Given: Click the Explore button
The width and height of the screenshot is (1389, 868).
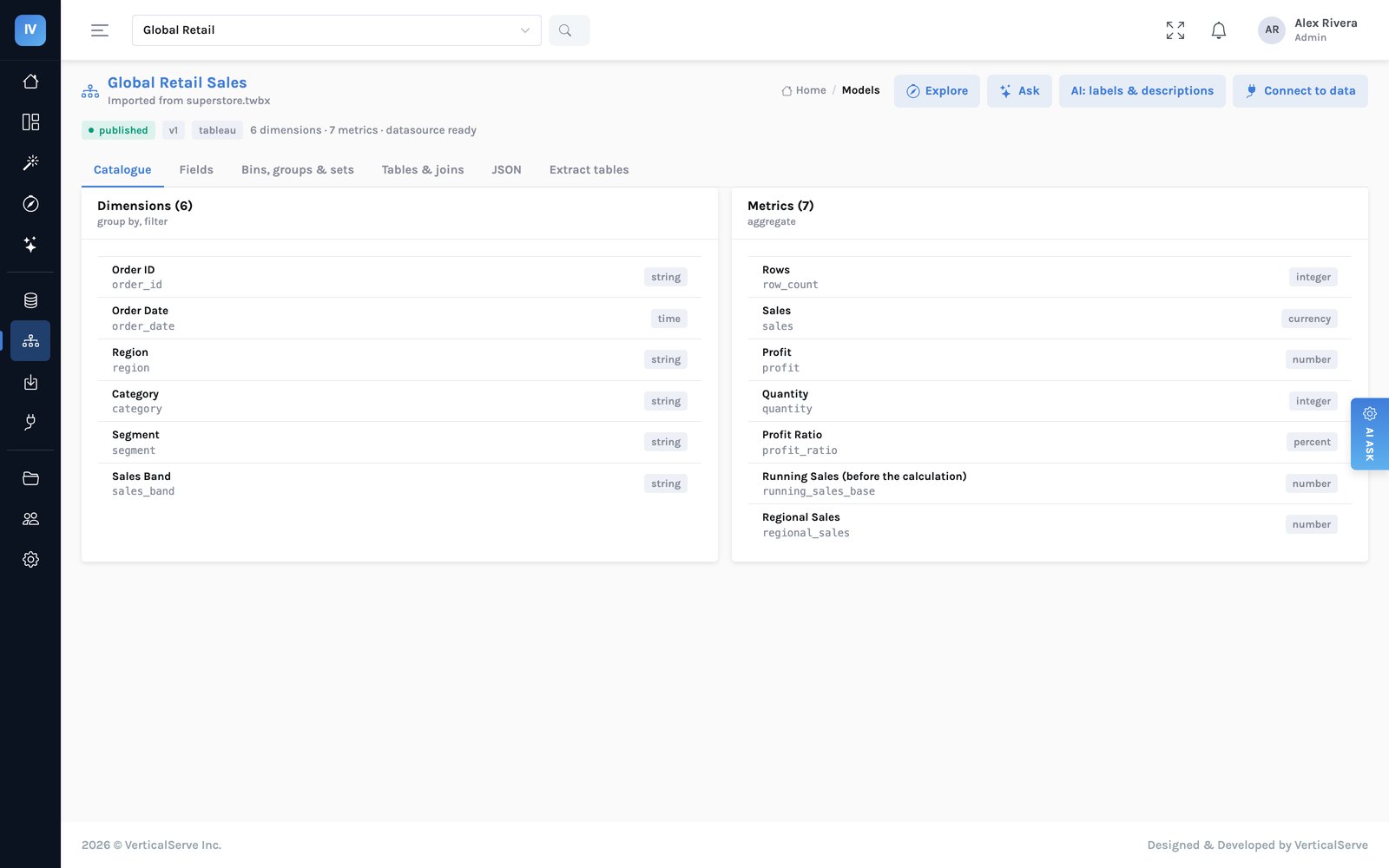Looking at the screenshot, I should coord(937,91).
